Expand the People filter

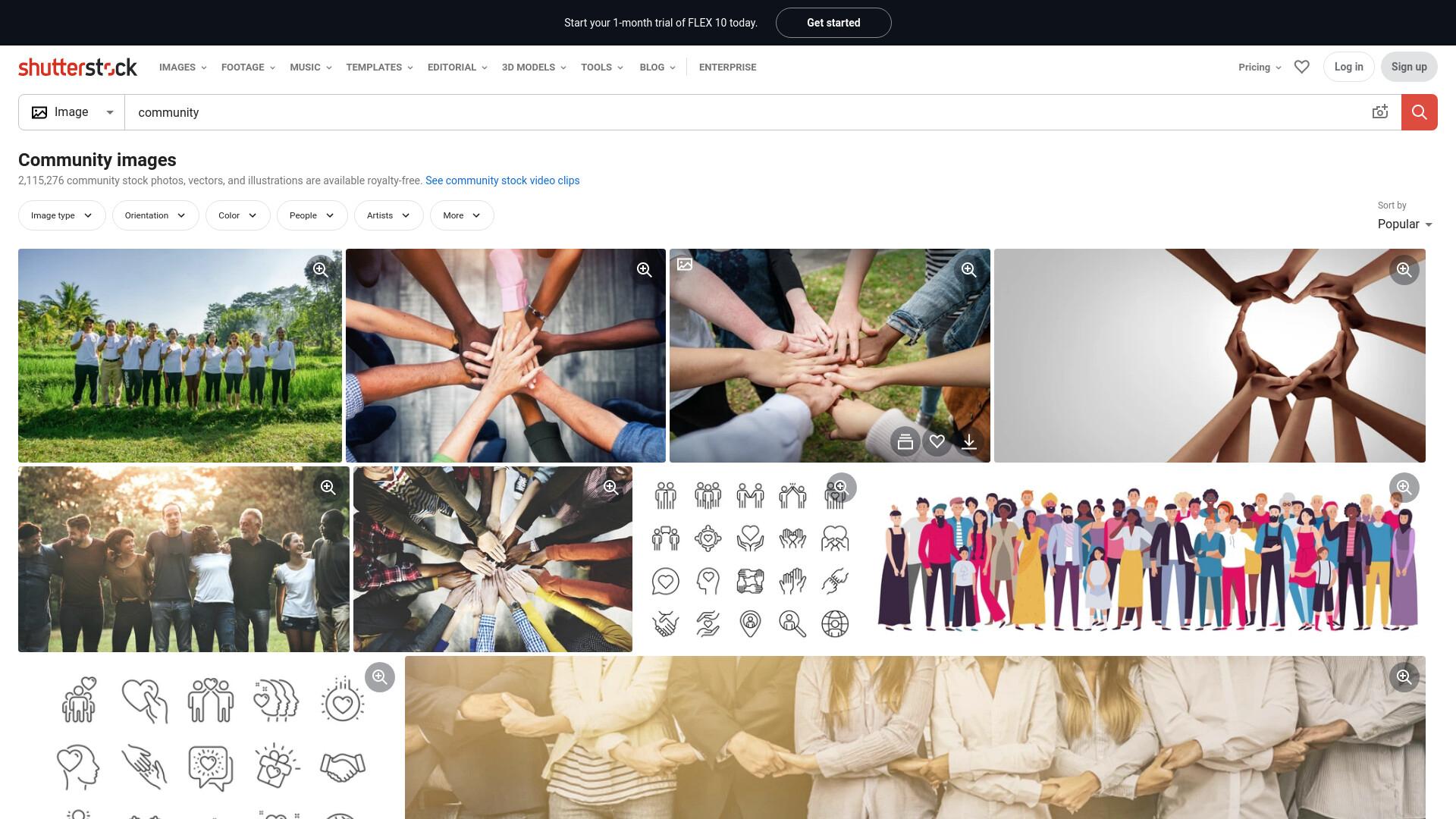[312, 215]
